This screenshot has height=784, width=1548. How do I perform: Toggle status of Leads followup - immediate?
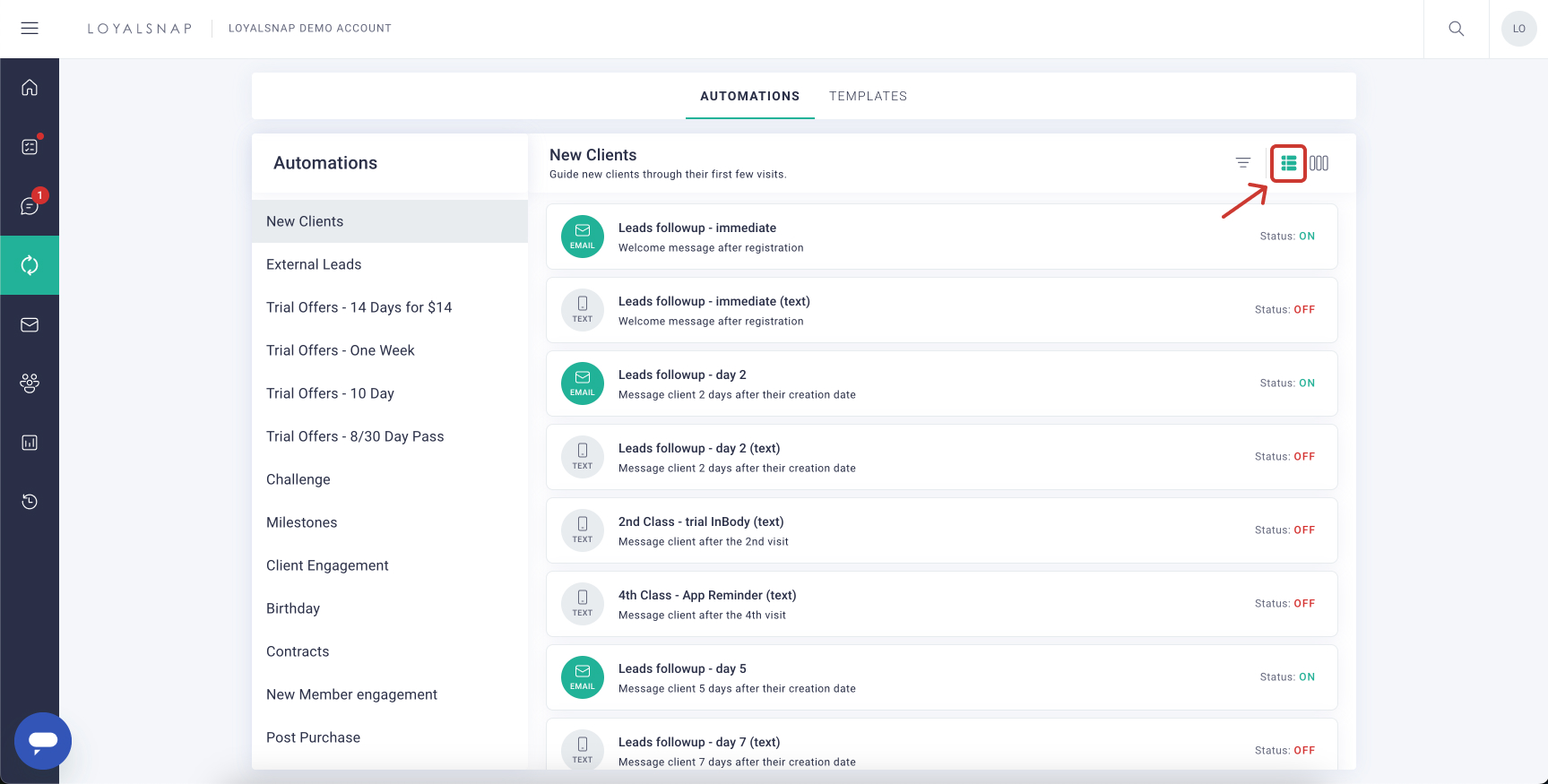pos(1306,237)
